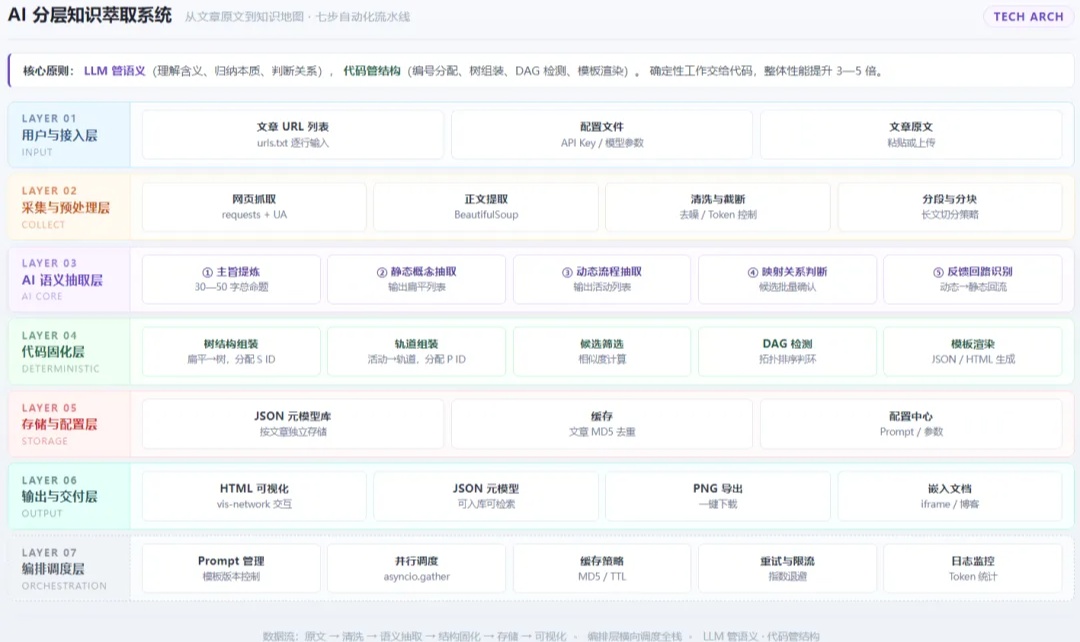1080x642 pixels.
Task: Click the ④ 映射关系判断 card
Action: 787,279
